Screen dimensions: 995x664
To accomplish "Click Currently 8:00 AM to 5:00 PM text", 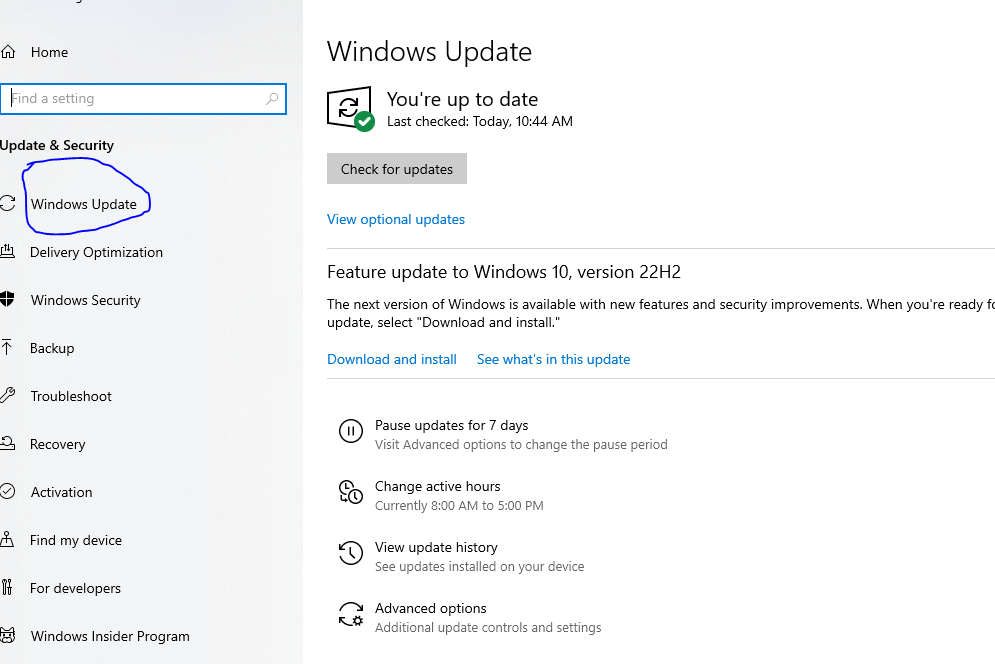I will click(459, 506).
